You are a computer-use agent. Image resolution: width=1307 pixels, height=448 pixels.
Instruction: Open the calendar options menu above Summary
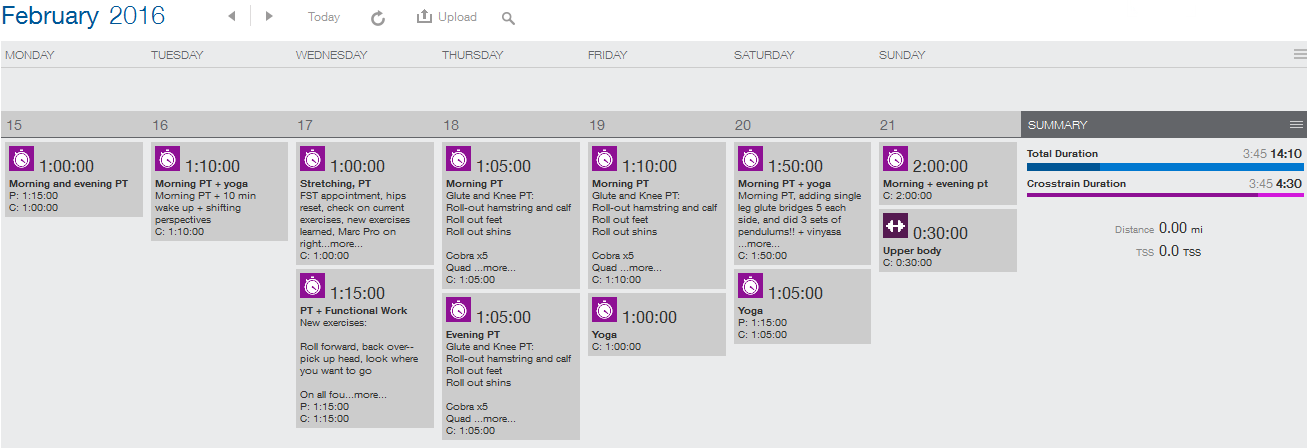click(x=1298, y=55)
